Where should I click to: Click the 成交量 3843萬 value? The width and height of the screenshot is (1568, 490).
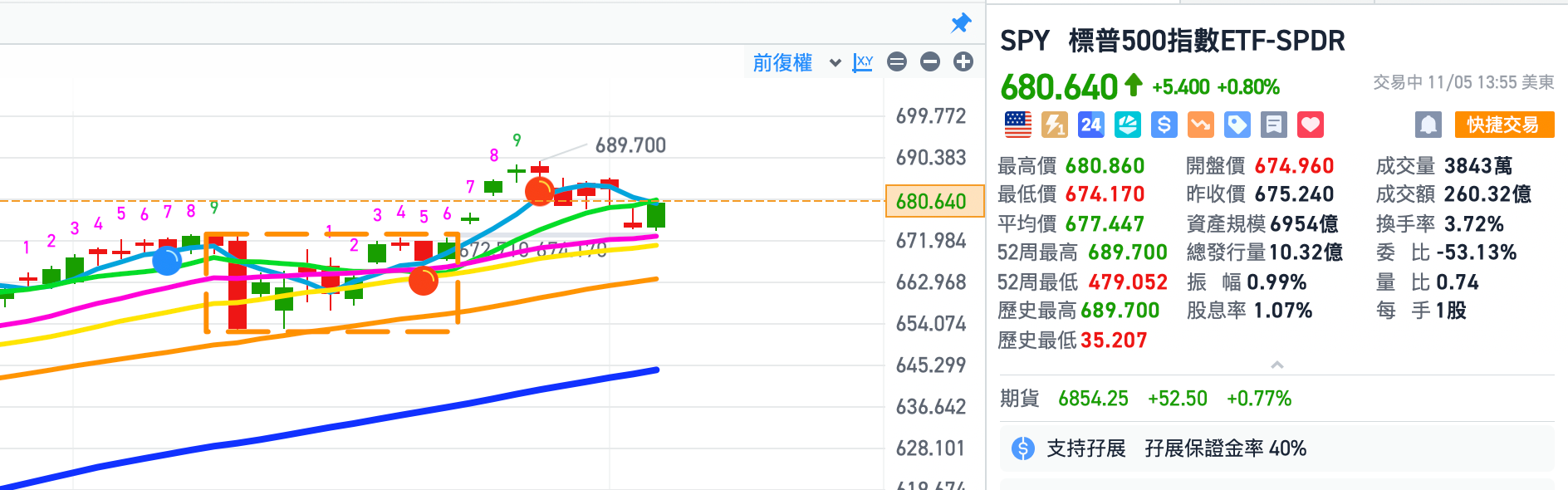[1478, 166]
